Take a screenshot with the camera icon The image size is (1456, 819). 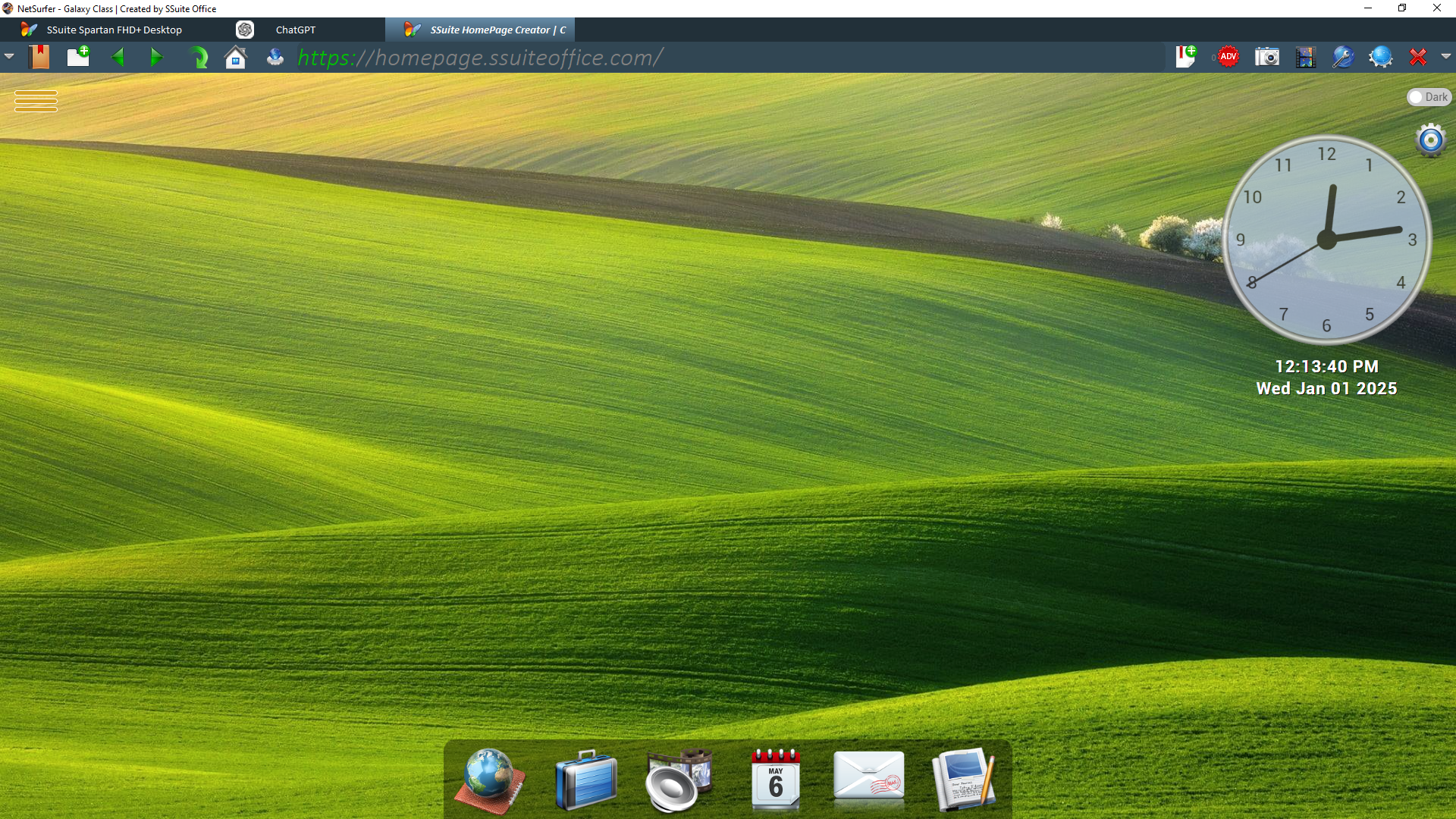point(1266,57)
